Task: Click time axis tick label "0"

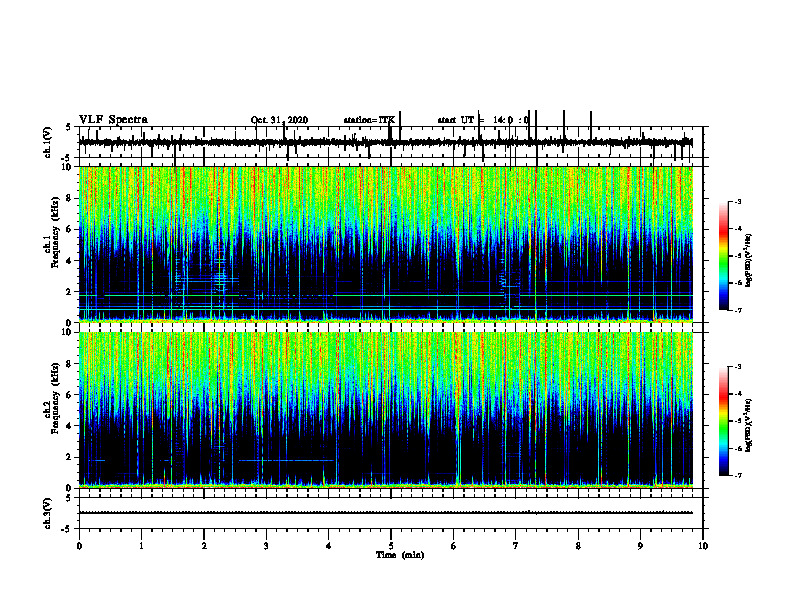Action: 79,546
